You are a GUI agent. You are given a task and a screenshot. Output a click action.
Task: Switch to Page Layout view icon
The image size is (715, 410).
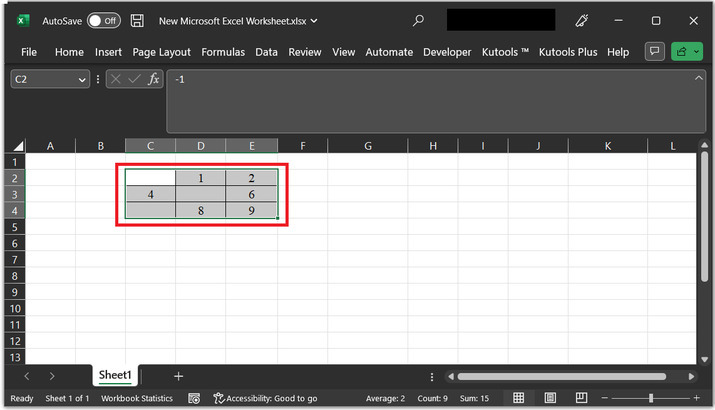click(550, 398)
